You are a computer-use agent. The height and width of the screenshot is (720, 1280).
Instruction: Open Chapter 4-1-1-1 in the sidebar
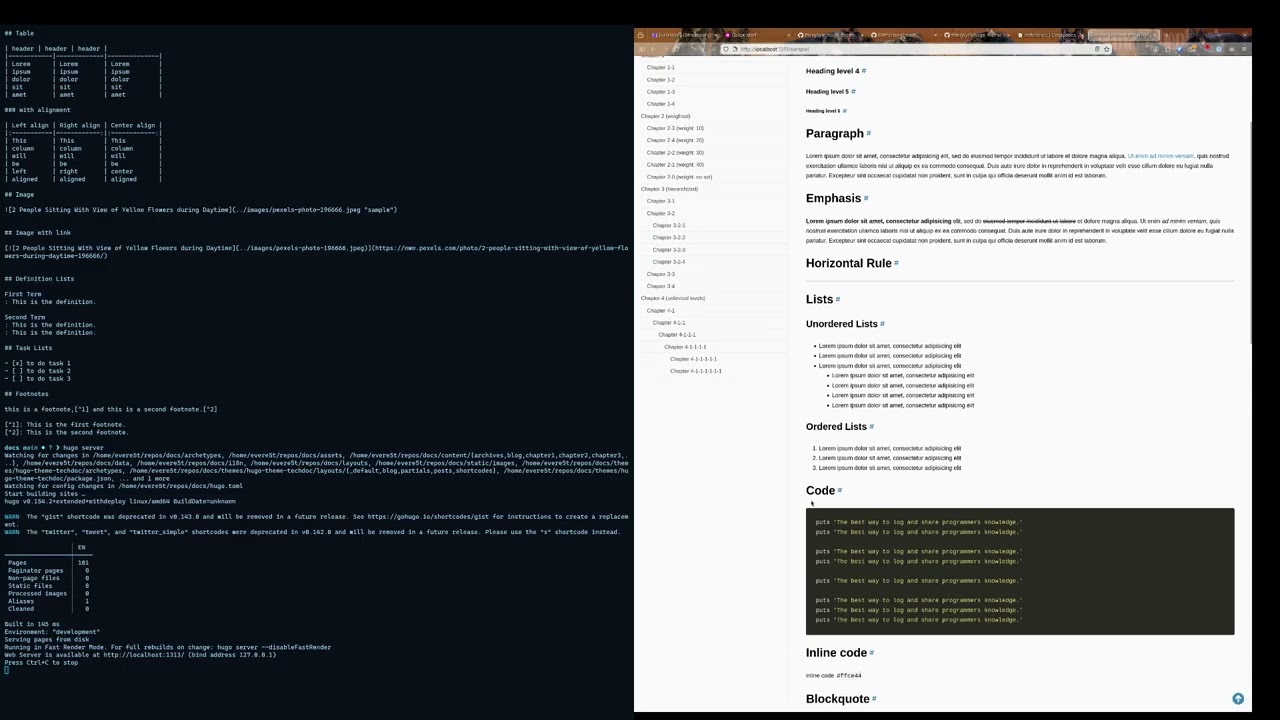677,335
